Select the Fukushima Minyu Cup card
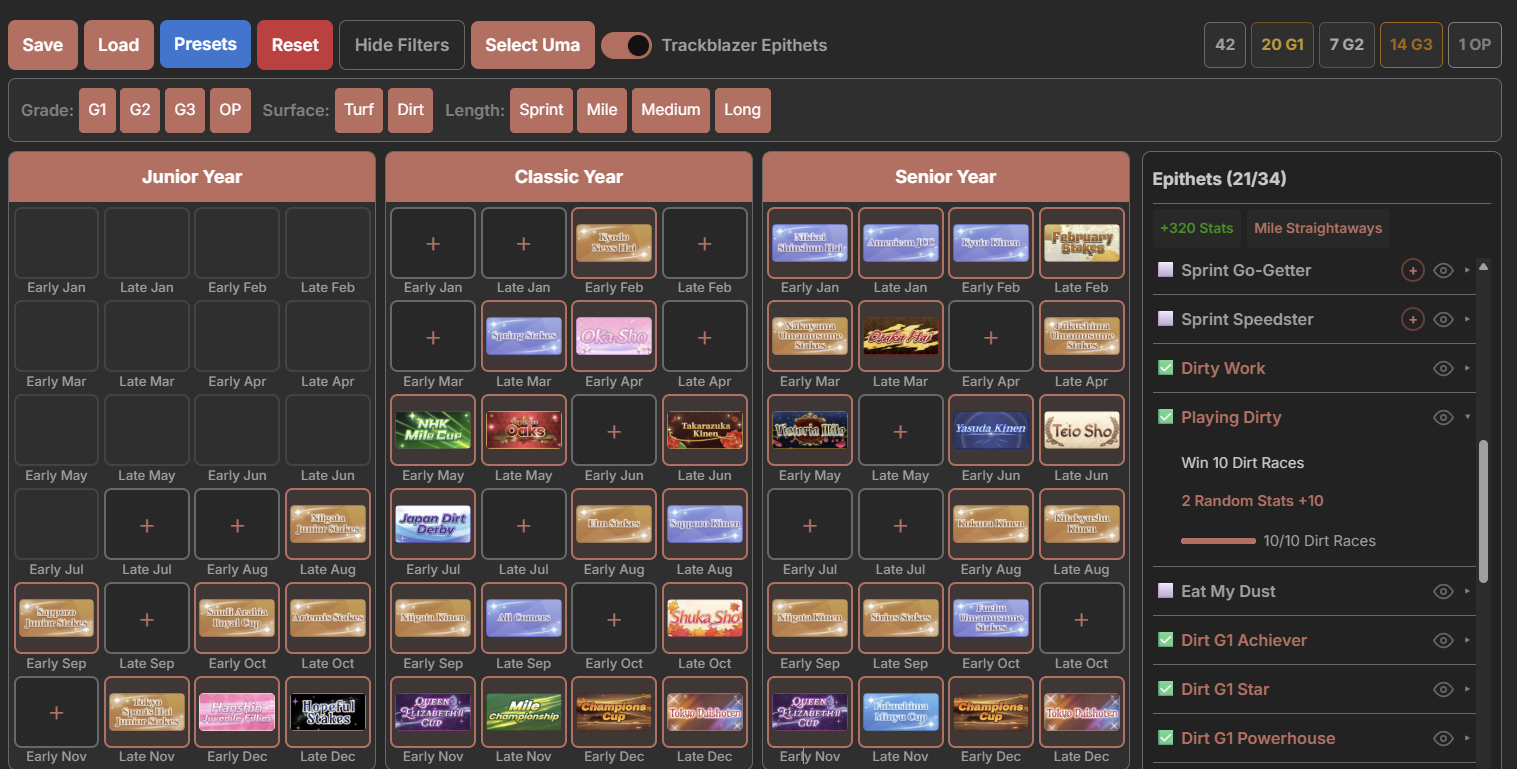The image size is (1517, 769). 901,712
